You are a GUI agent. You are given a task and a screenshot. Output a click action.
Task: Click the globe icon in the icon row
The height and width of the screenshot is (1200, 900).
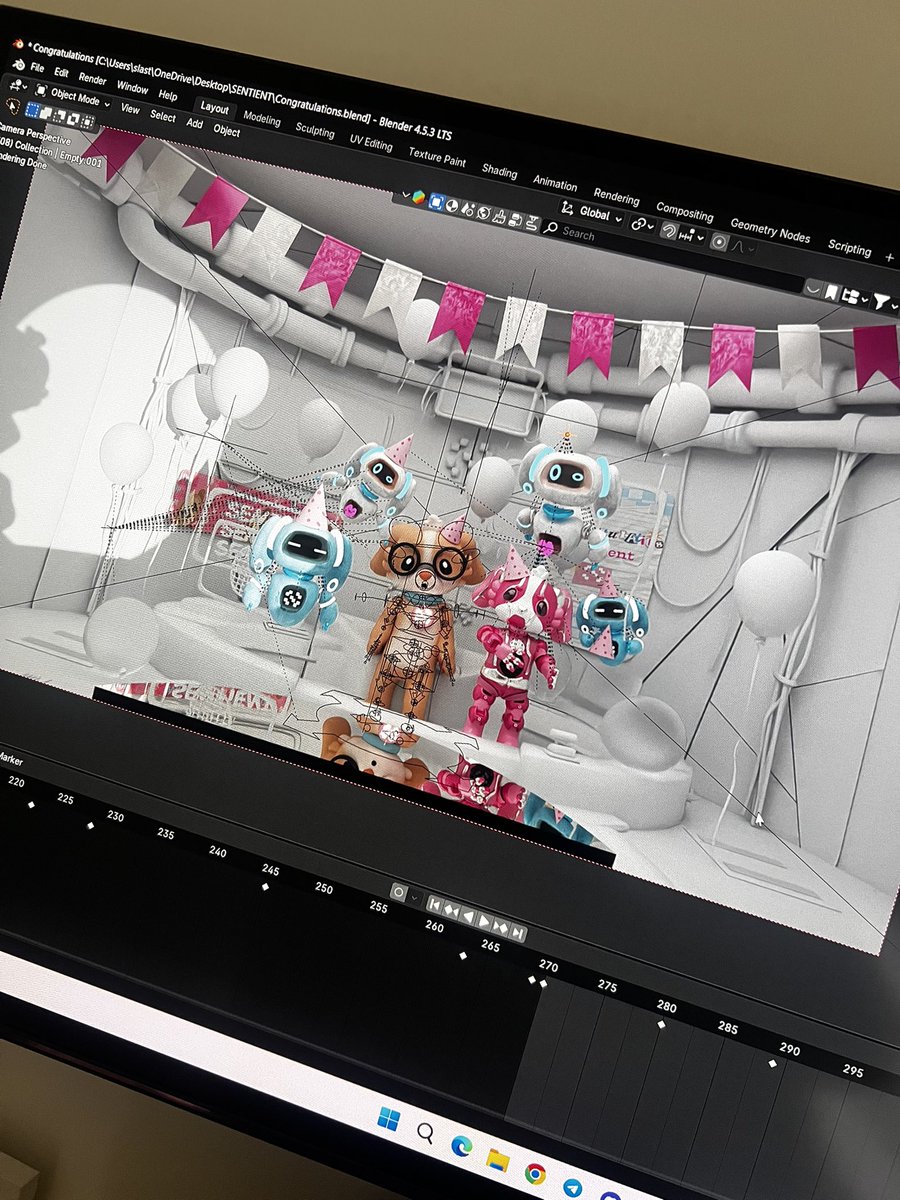pyautogui.click(x=484, y=213)
